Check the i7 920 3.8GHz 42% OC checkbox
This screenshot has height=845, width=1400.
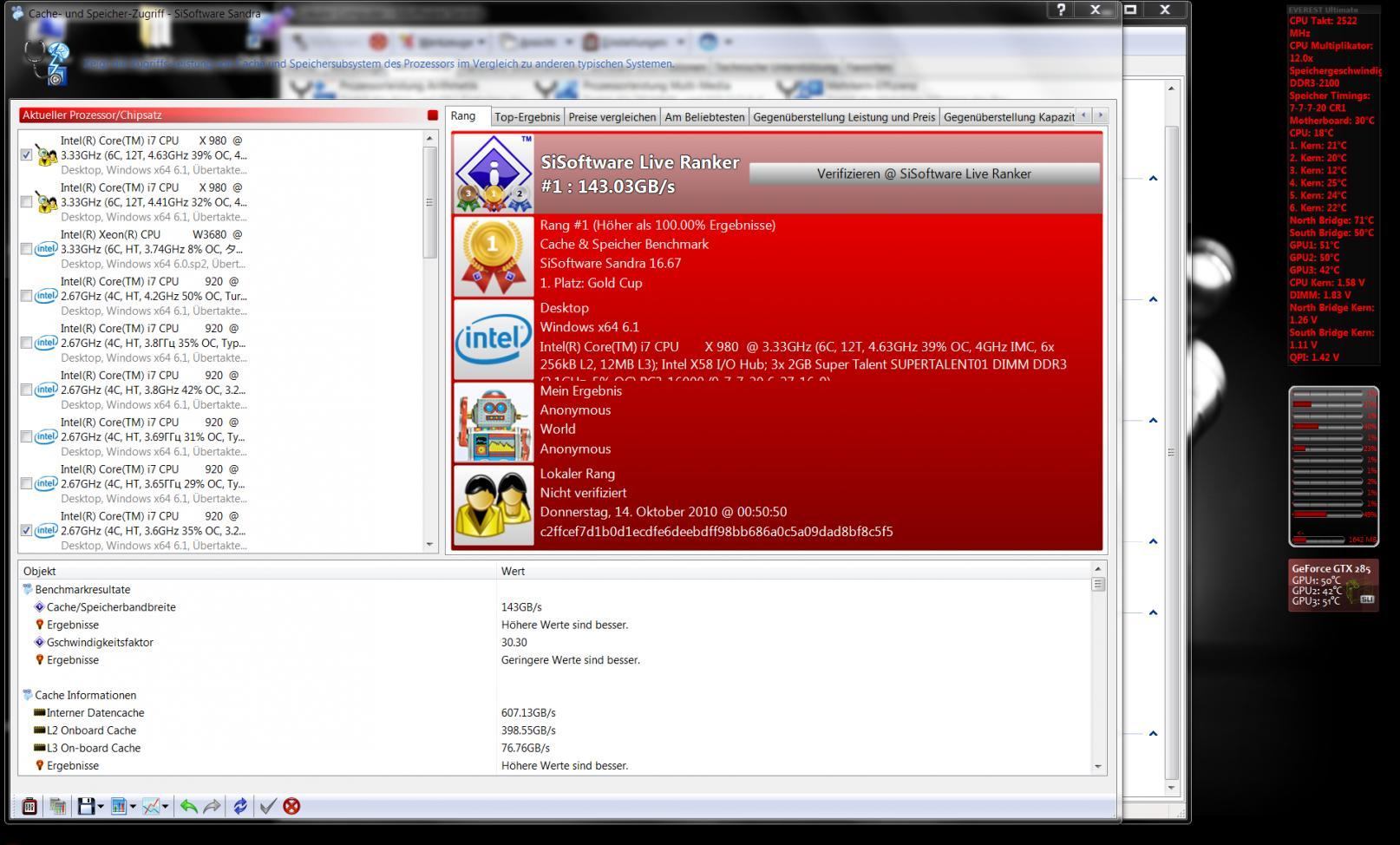click(26, 390)
